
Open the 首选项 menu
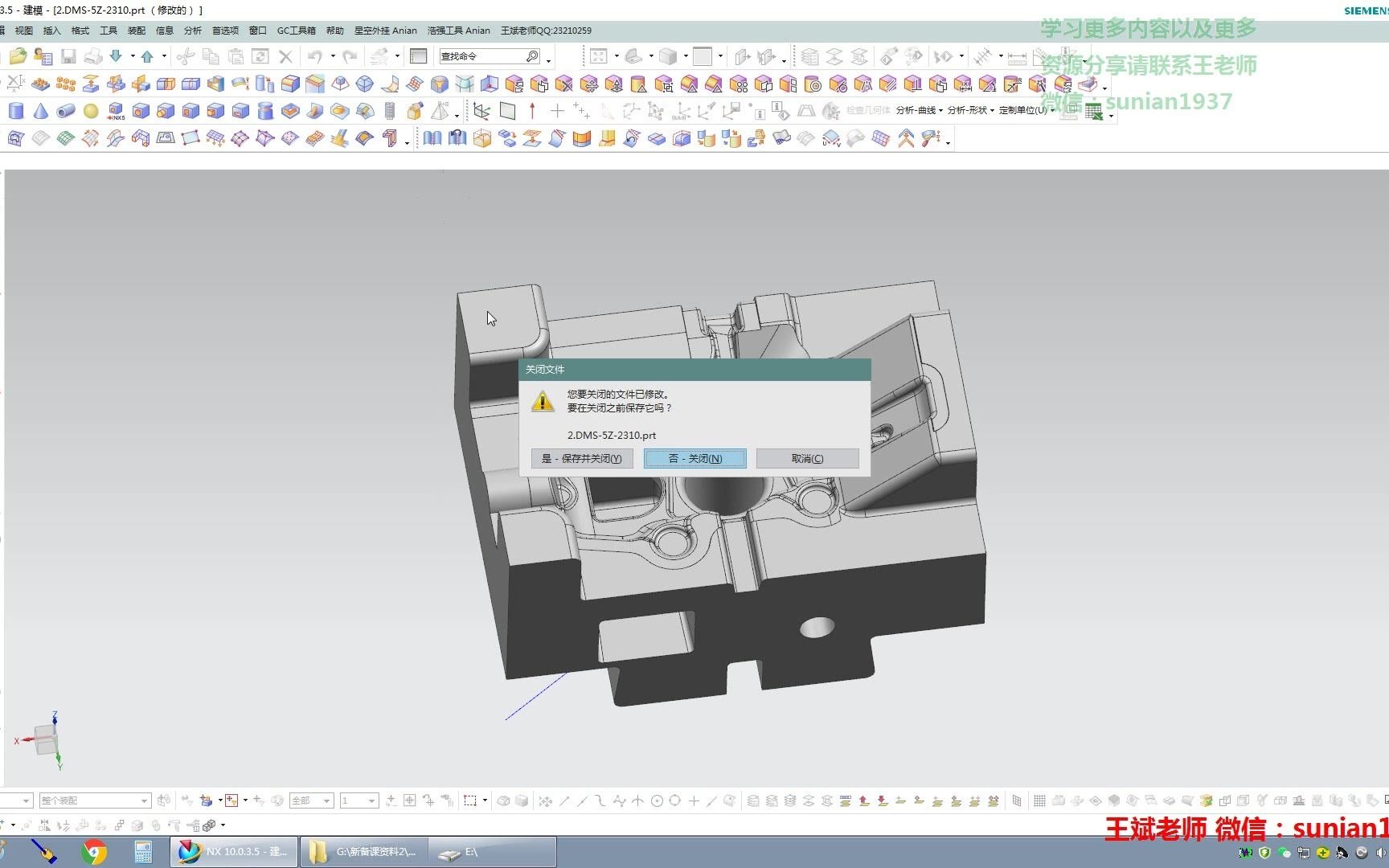(225, 31)
